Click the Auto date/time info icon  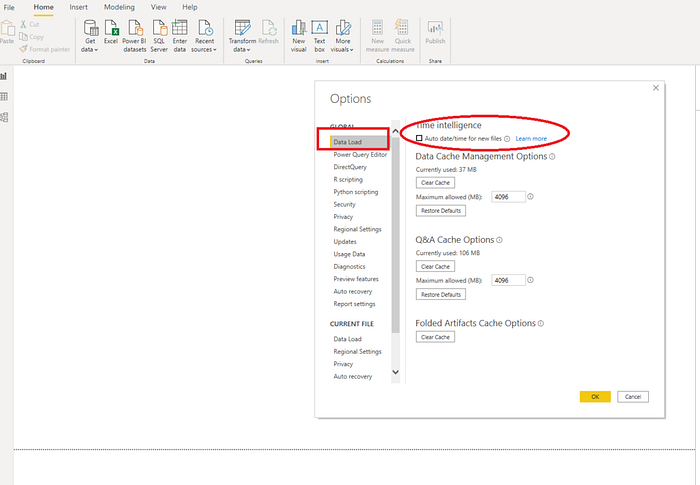[507, 139]
